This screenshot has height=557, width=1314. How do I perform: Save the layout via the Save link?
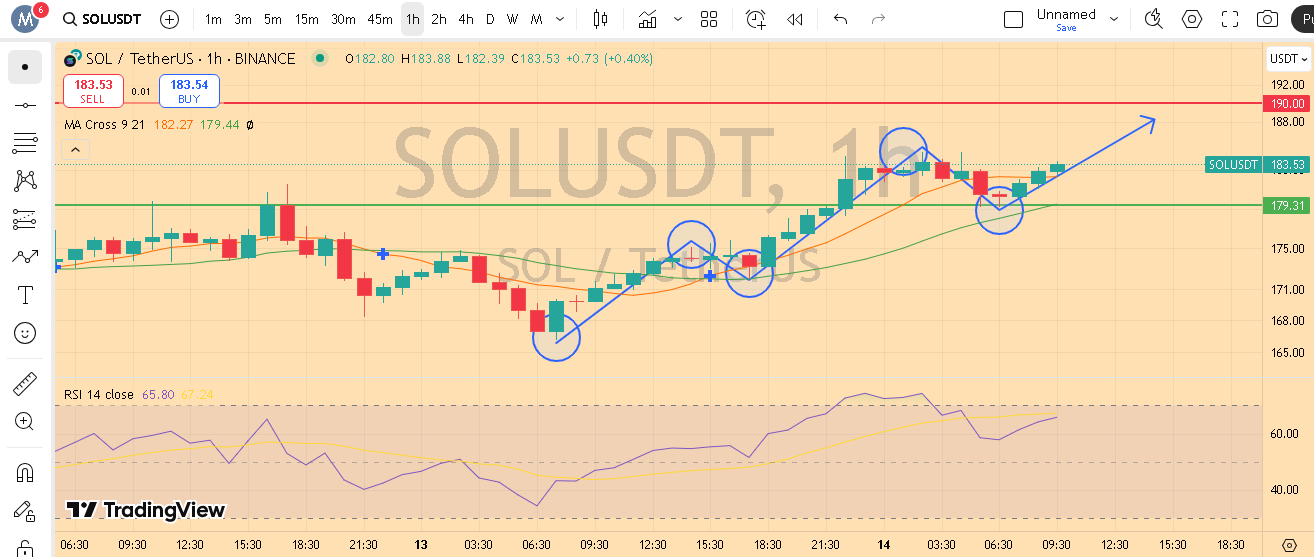[x=1066, y=28]
